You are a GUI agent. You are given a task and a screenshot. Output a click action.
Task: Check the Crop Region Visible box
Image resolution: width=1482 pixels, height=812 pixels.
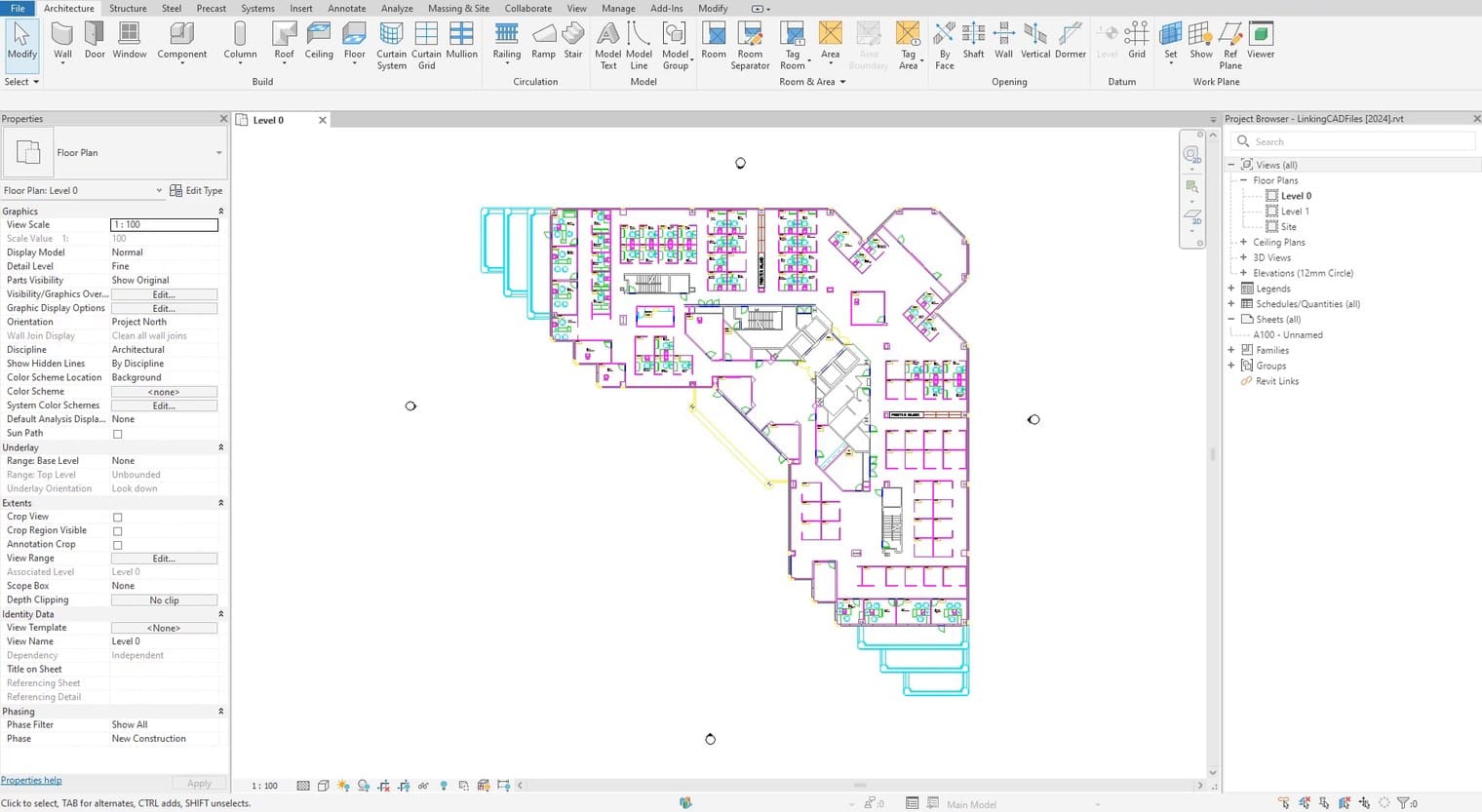(118, 531)
